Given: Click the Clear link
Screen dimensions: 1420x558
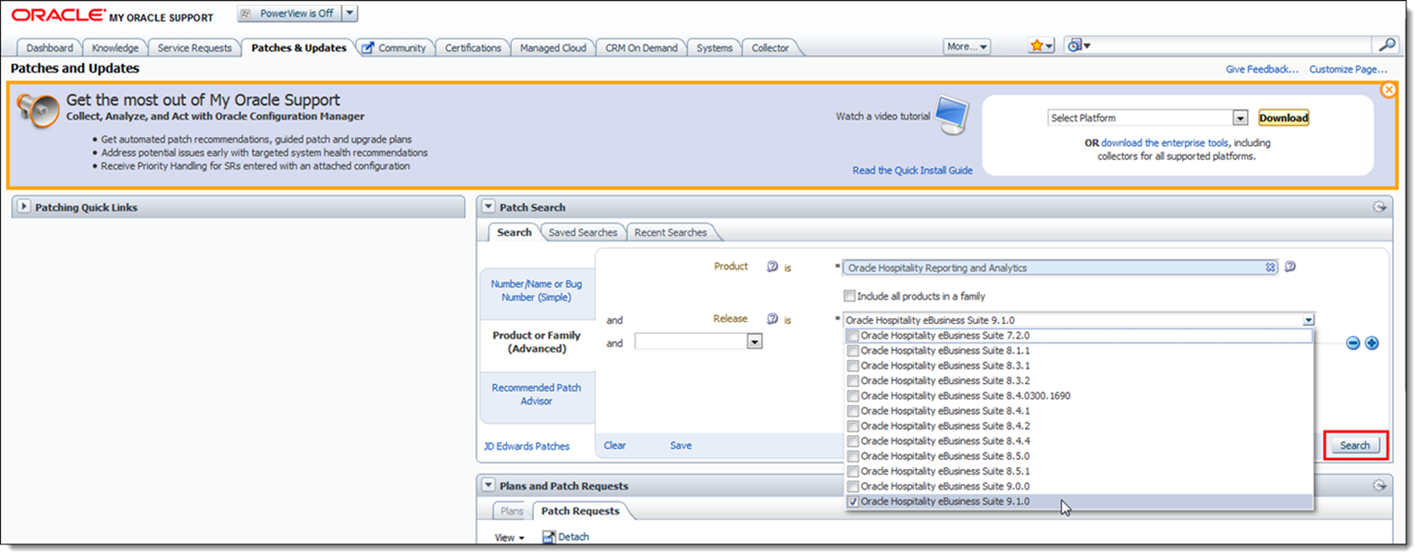Looking at the screenshot, I should (x=615, y=445).
